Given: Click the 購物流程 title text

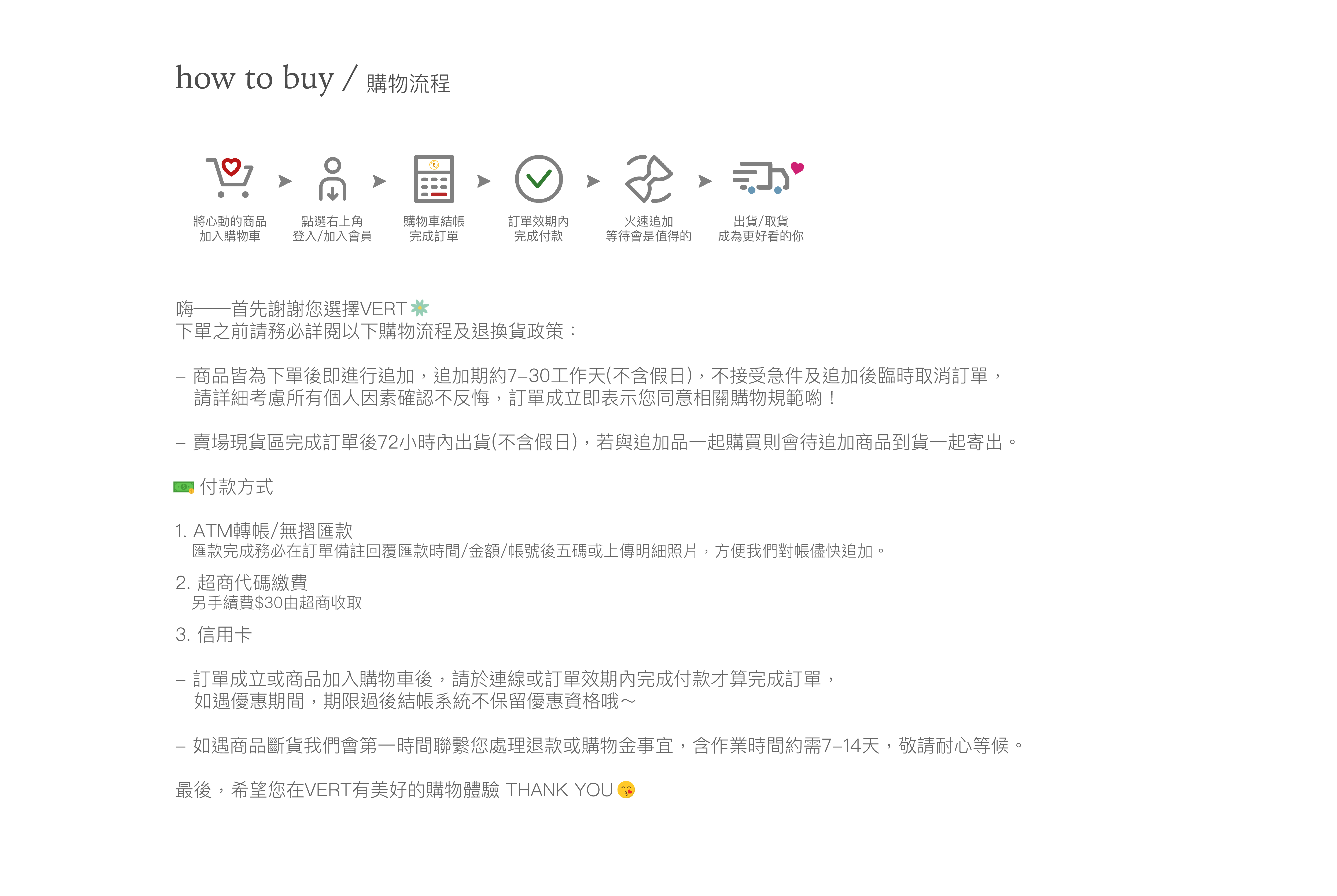Looking at the screenshot, I should pyautogui.click(x=408, y=83).
